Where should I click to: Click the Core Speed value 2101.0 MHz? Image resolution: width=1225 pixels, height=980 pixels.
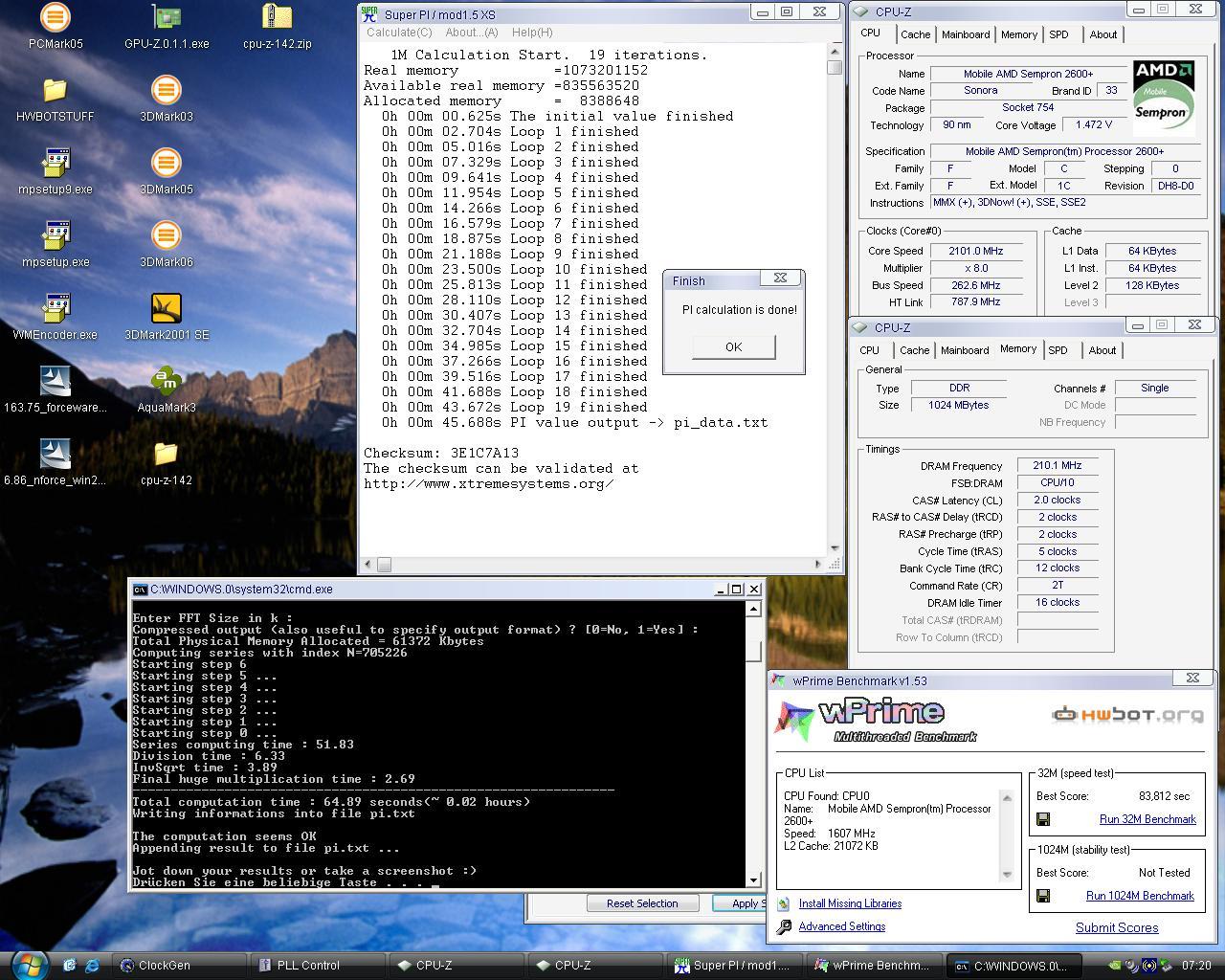pyautogui.click(x=975, y=251)
